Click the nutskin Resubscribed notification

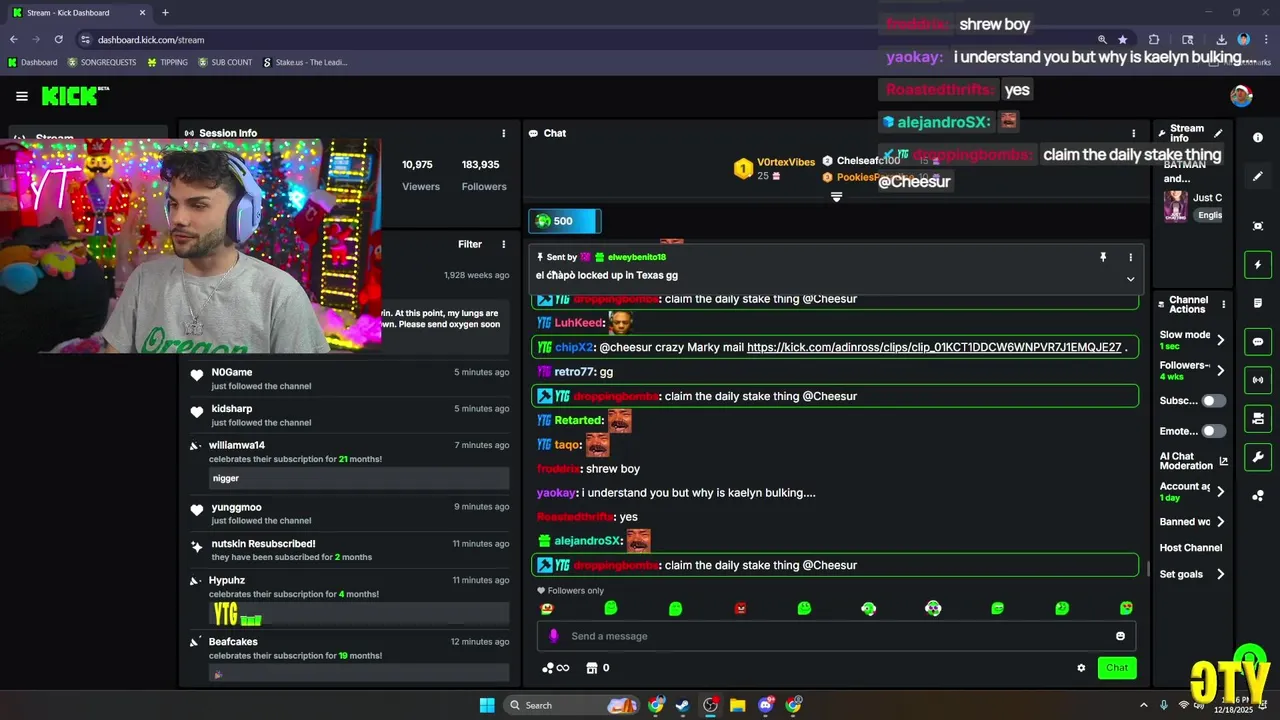click(x=350, y=550)
